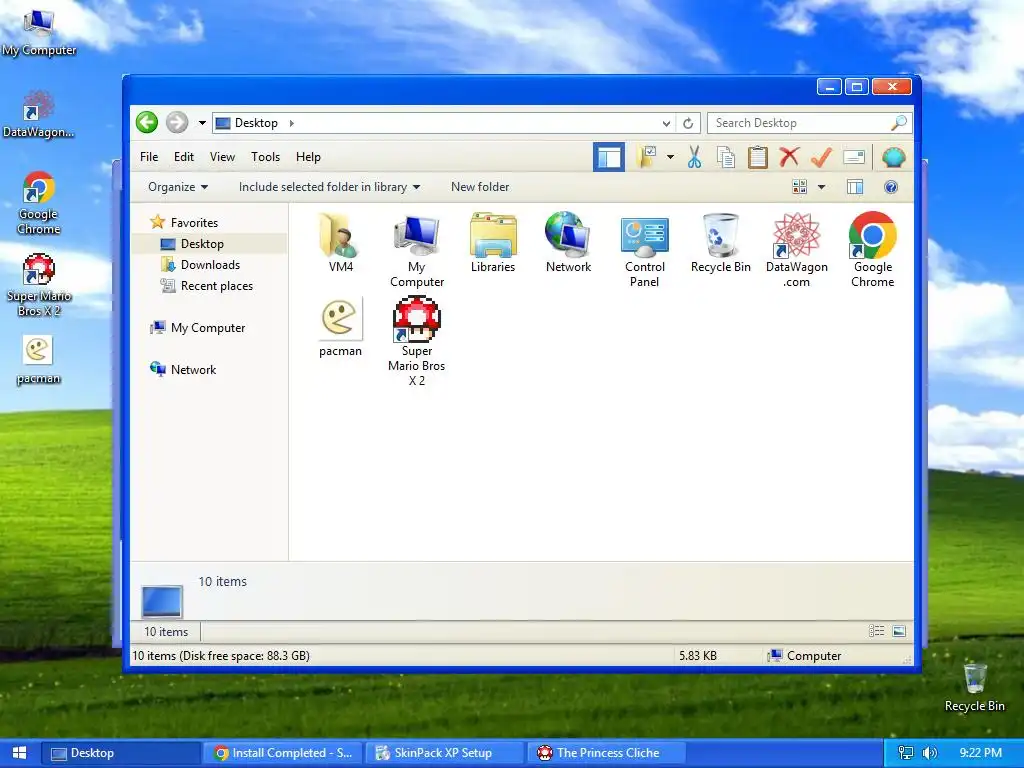Open the Tools menu

[x=265, y=157]
